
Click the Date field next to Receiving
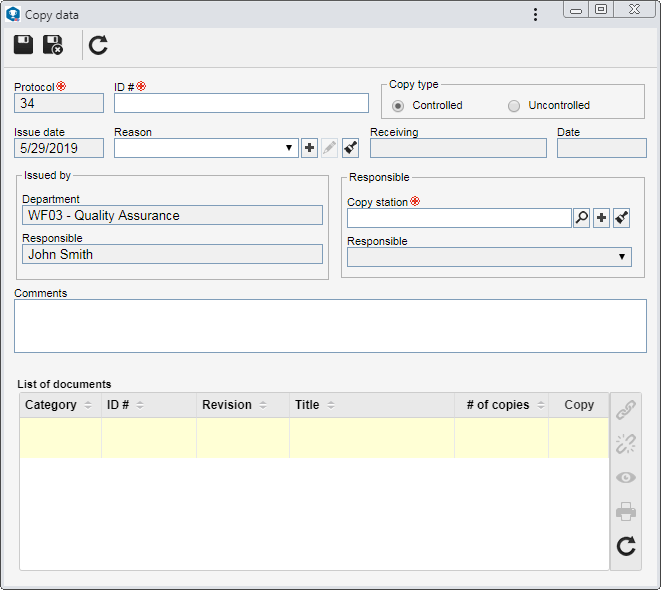point(602,148)
